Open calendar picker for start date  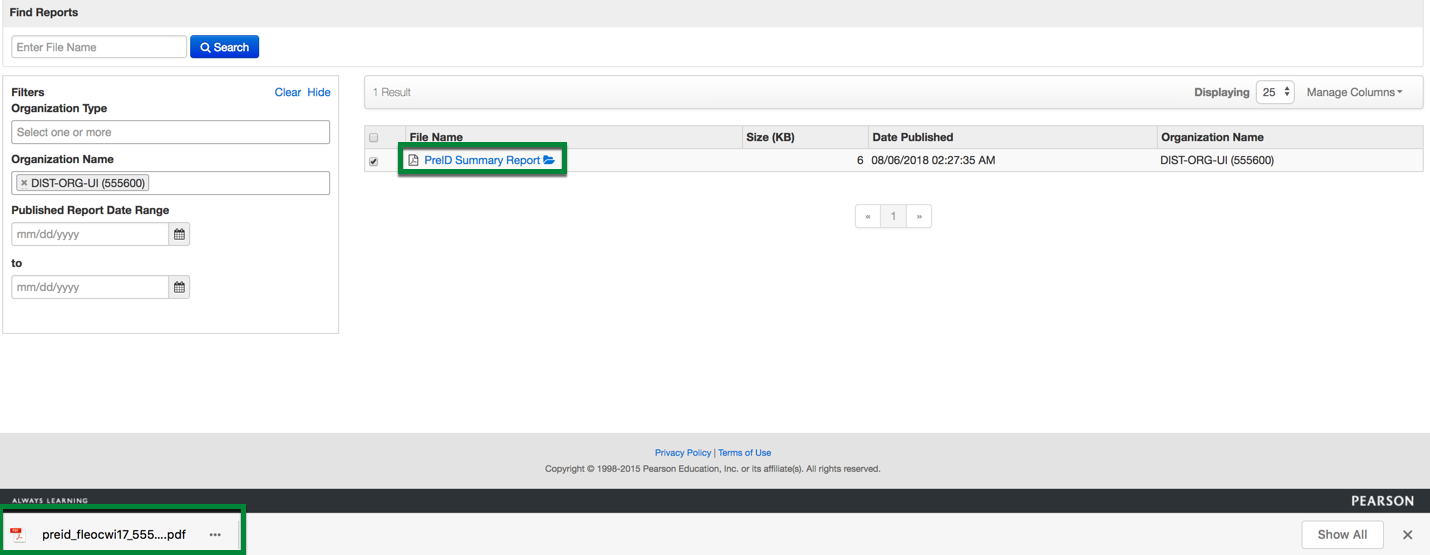[x=179, y=234]
